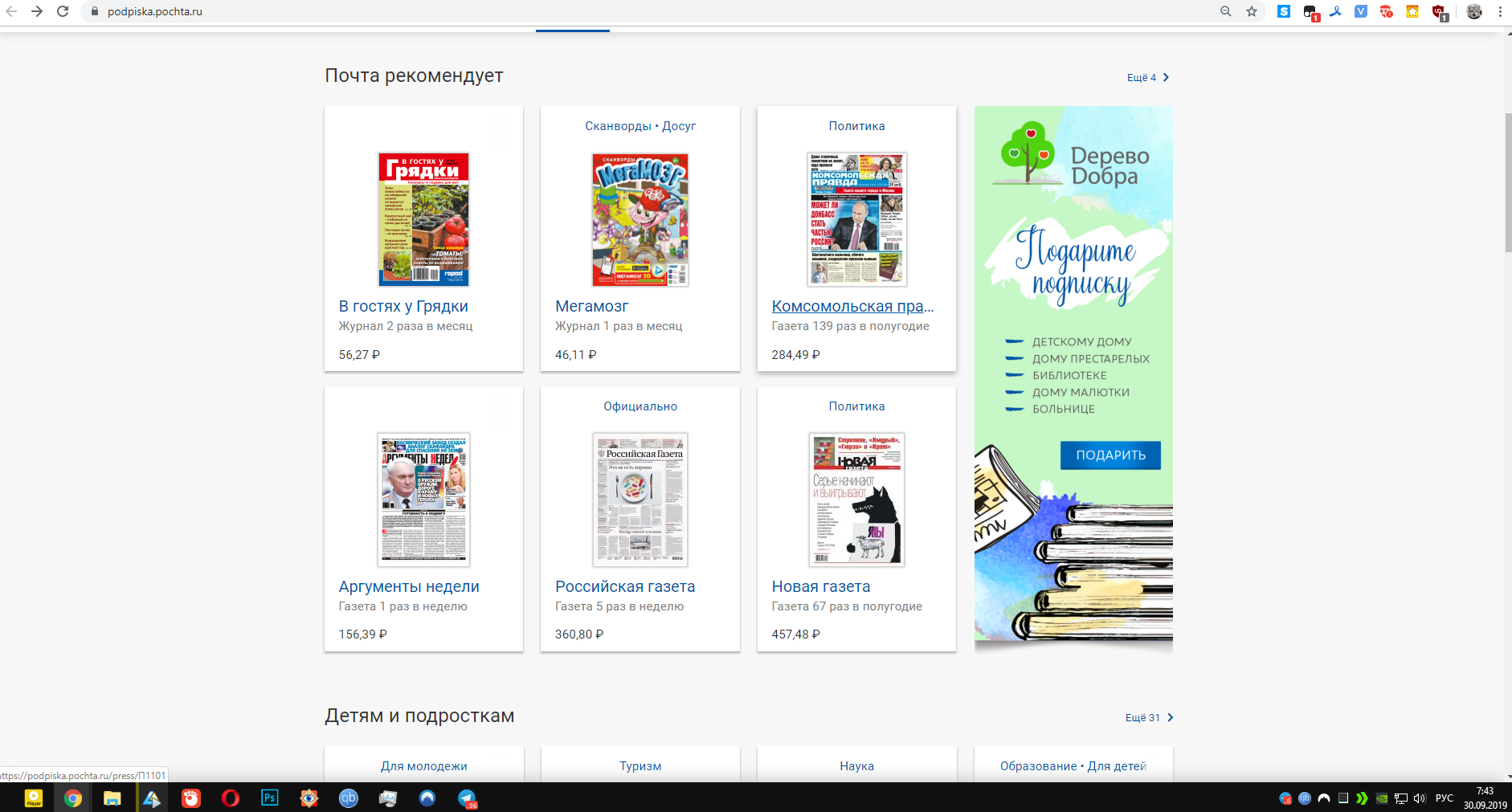Select 'Для детей' category link
Image resolution: width=1512 pixels, height=812 pixels.
1117,766
